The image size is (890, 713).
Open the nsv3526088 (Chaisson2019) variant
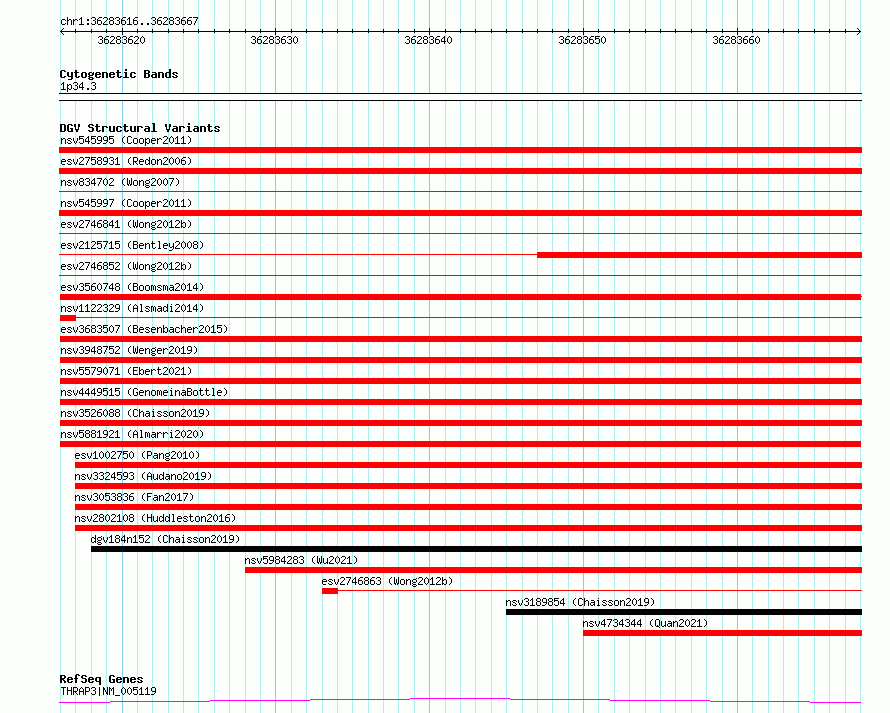pos(135,413)
